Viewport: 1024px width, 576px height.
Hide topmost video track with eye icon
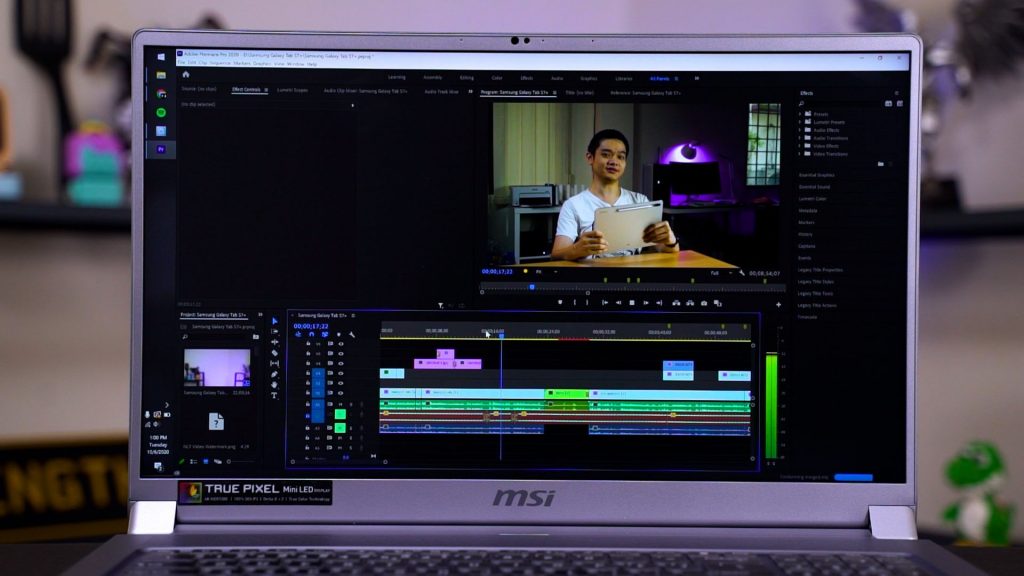[x=340, y=344]
